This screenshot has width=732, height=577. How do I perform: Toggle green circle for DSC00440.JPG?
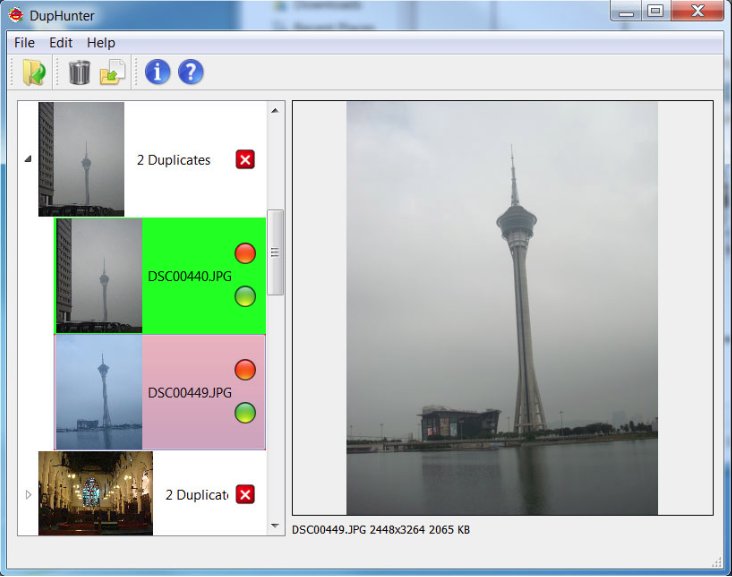click(x=245, y=296)
